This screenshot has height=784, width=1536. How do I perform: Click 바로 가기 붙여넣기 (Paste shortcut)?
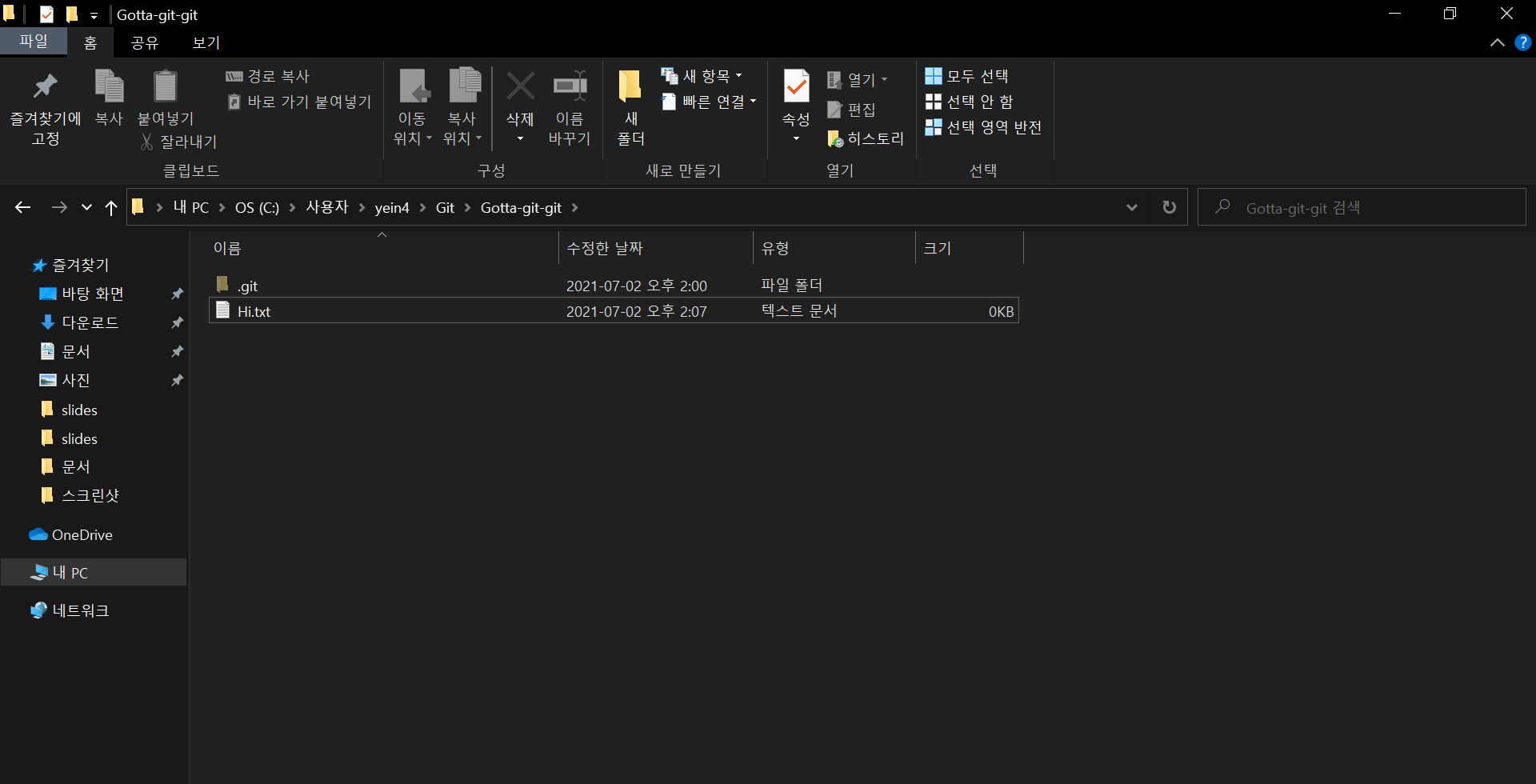coord(300,102)
